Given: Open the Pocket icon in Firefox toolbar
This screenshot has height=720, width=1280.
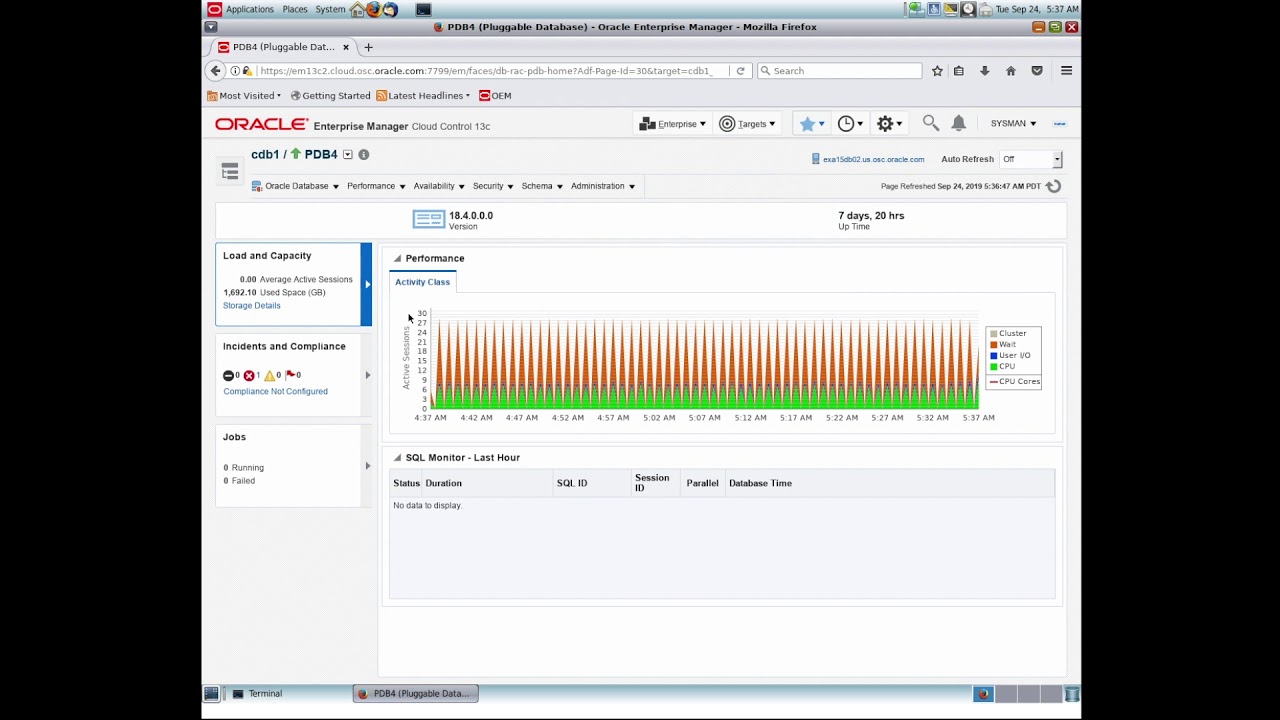Looking at the screenshot, I should [x=1037, y=71].
